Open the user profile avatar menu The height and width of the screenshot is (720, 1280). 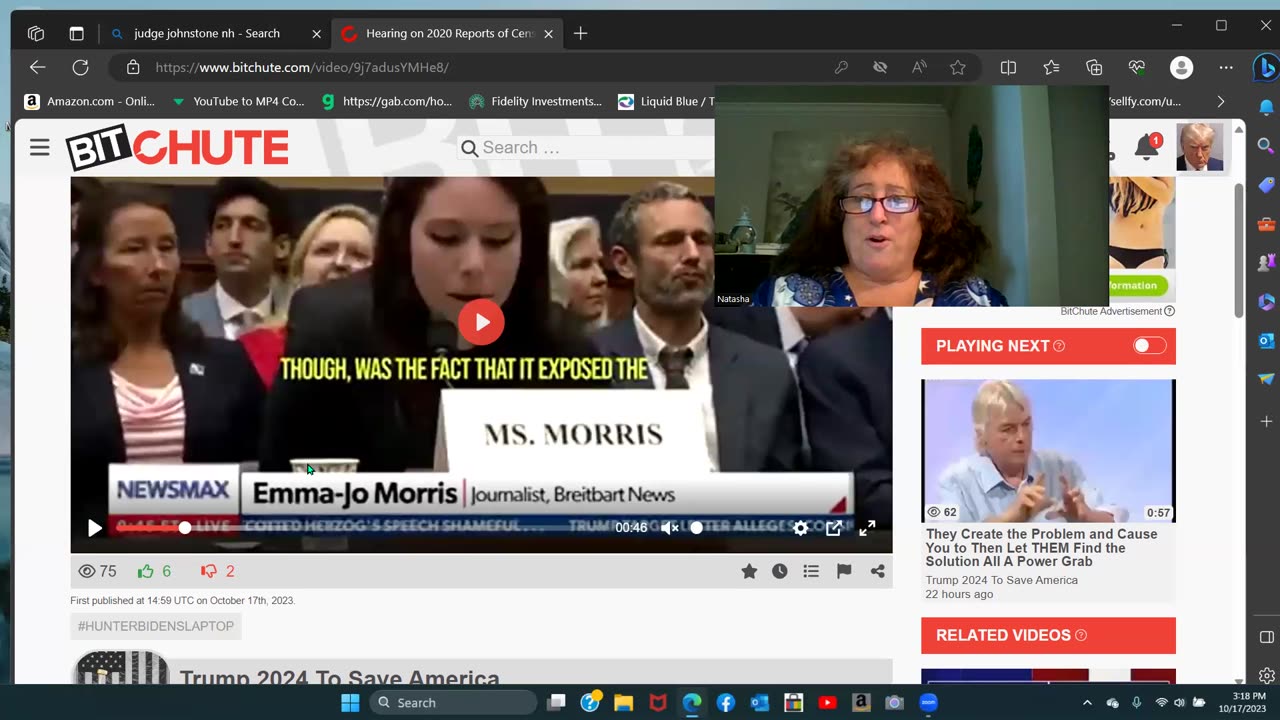tap(1199, 148)
